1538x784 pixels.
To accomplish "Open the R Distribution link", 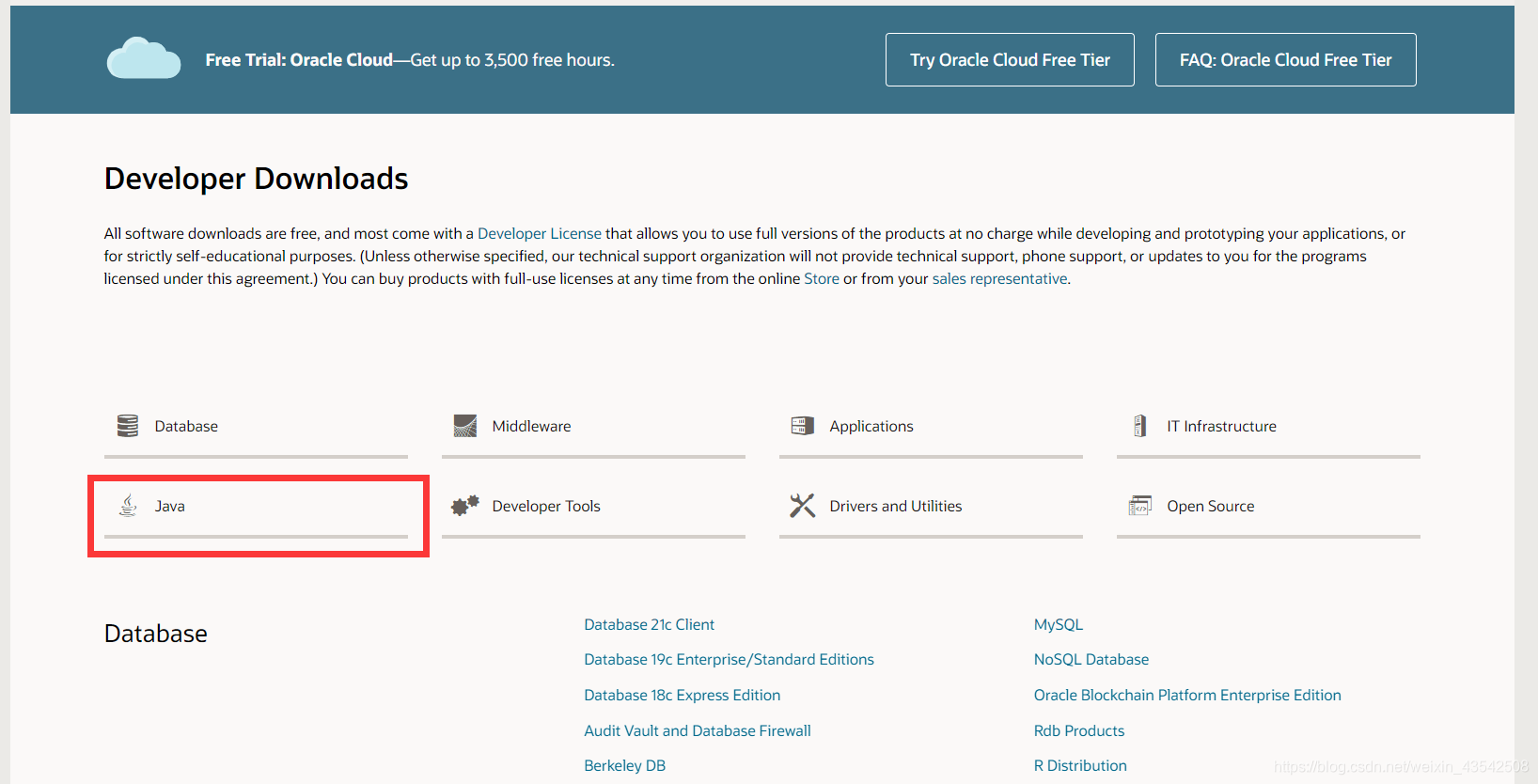I will point(1080,765).
